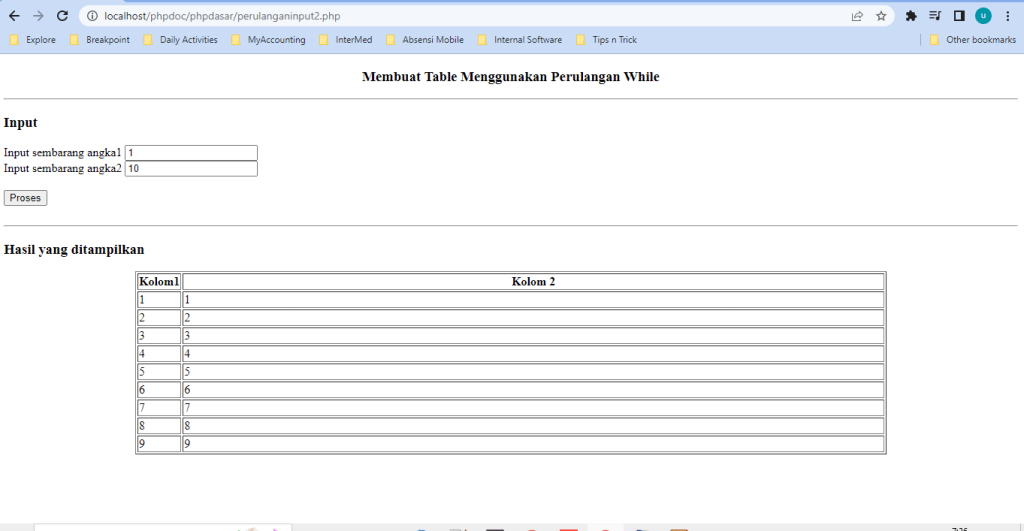
Task: Expand the Other bookmarks folder
Action: [x=972, y=40]
